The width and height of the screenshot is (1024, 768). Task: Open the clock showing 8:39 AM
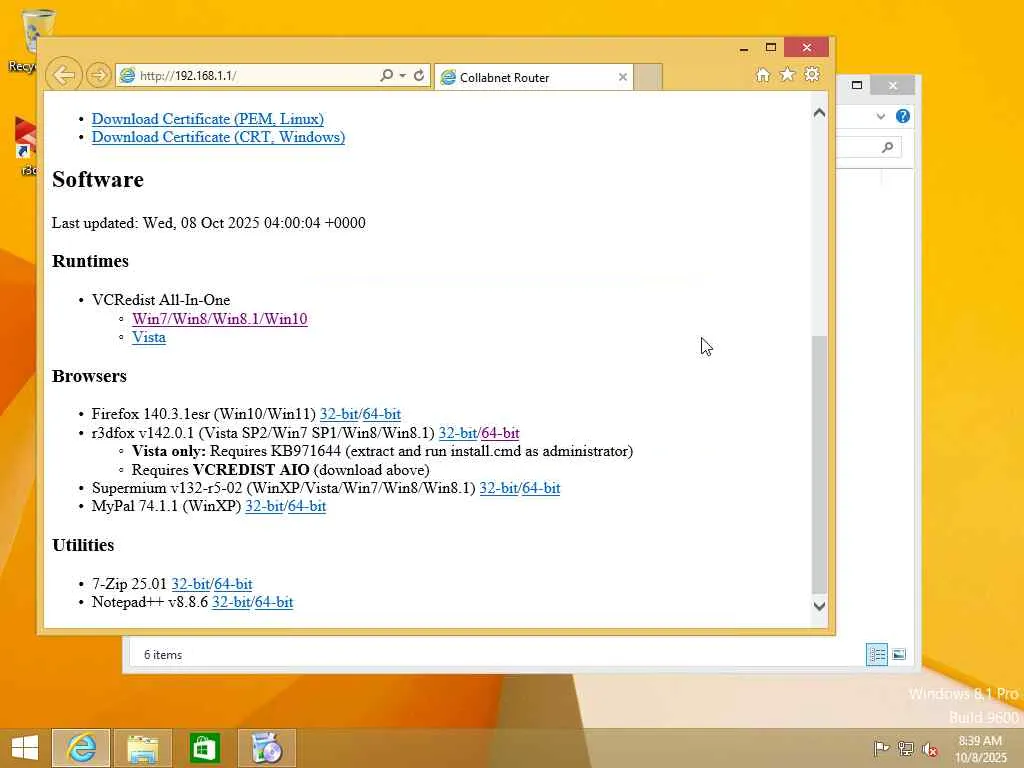pyautogui.click(x=981, y=749)
